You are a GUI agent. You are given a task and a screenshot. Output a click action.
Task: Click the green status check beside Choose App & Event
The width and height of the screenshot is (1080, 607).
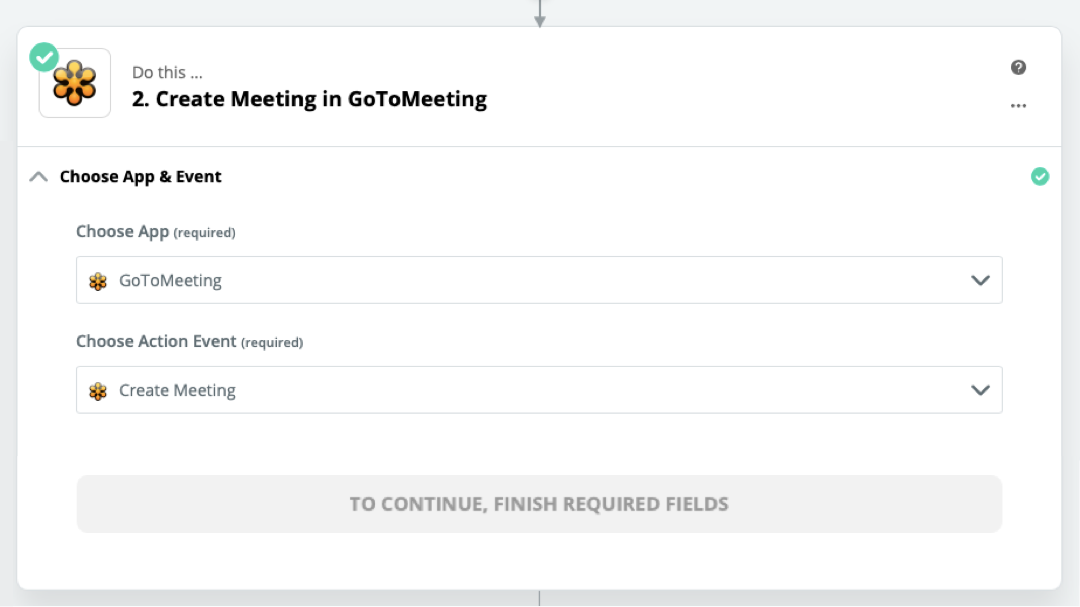coord(1039,176)
